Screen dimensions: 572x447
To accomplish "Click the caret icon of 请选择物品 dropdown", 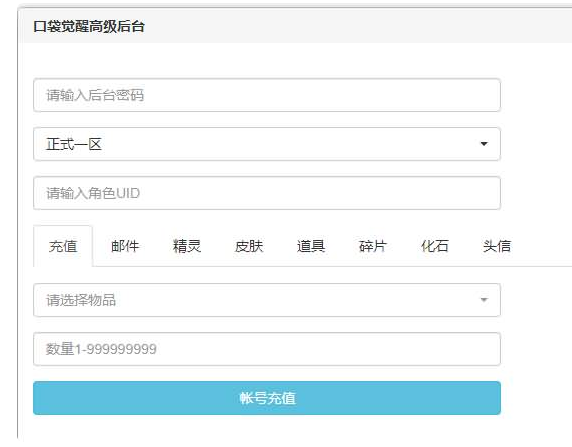I will [484, 300].
